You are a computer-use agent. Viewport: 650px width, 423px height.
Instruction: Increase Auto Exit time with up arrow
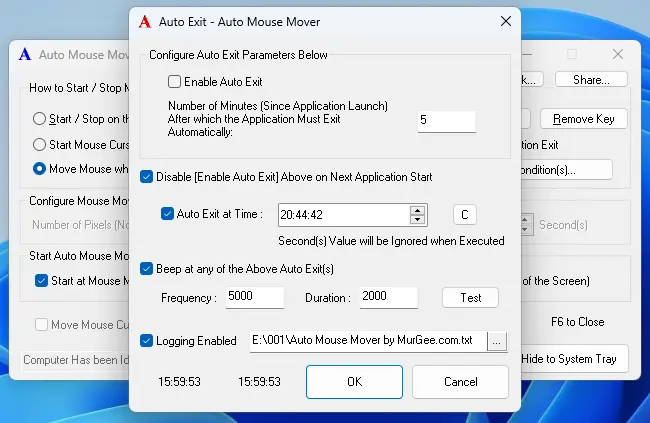pos(417,210)
